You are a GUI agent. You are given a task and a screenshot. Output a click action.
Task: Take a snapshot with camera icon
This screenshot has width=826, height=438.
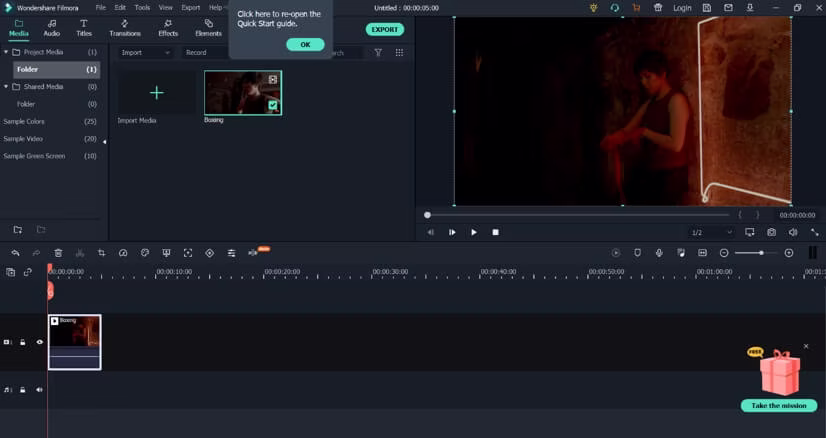coord(771,232)
